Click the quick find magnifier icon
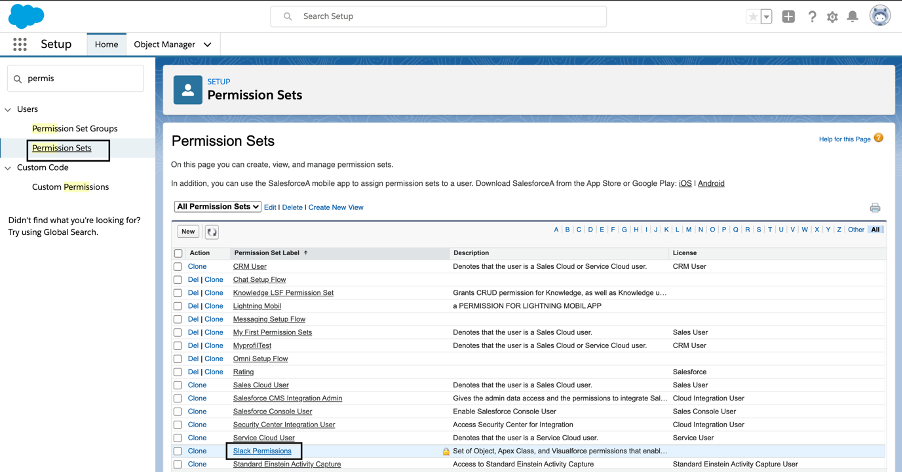This screenshot has height=472, width=902. pos(17,79)
